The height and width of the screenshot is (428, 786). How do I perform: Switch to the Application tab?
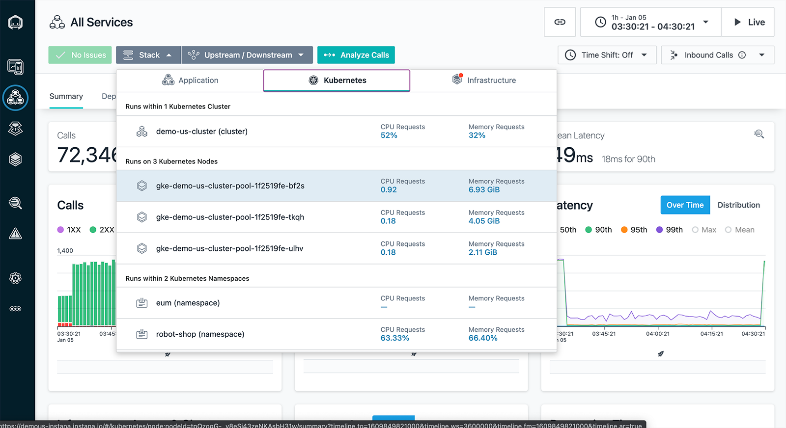(x=190, y=80)
